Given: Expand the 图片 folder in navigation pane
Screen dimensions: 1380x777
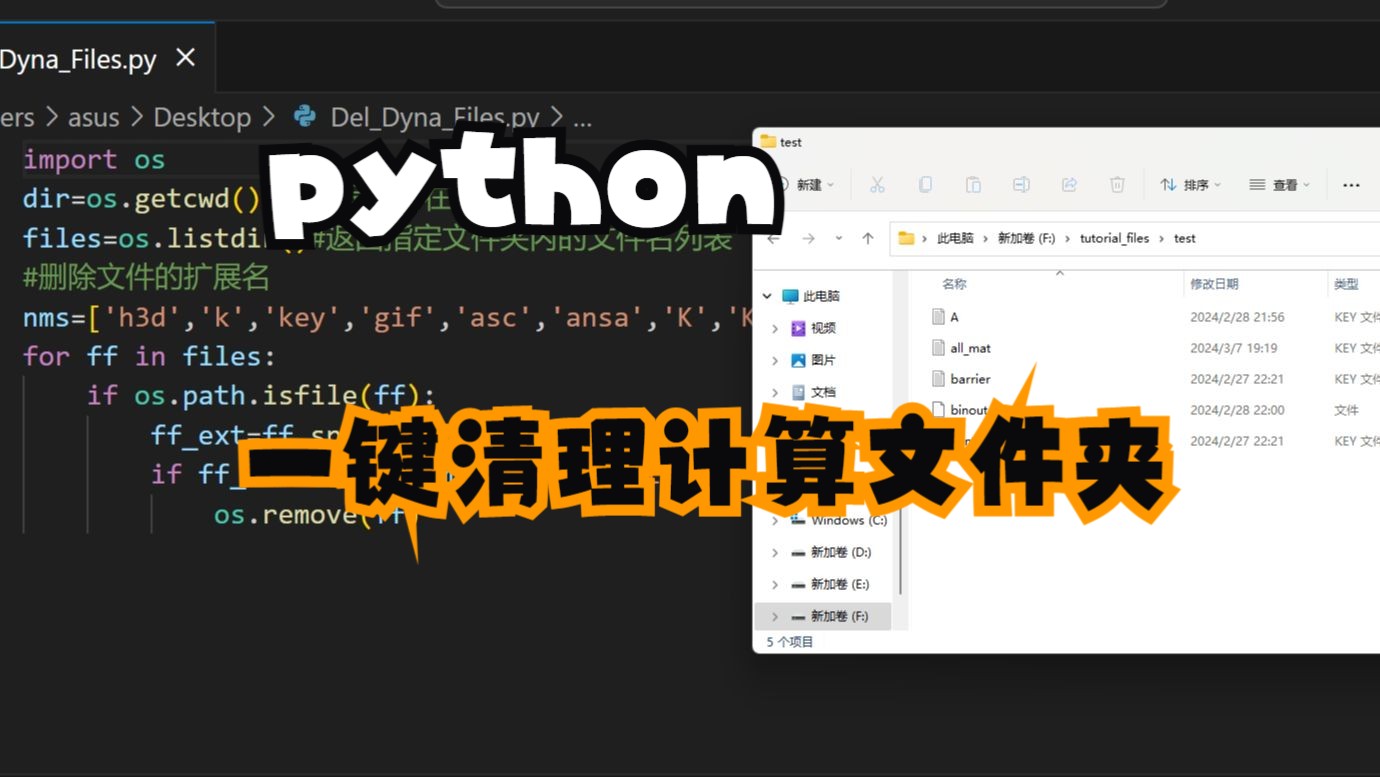Looking at the screenshot, I should [x=775, y=360].
